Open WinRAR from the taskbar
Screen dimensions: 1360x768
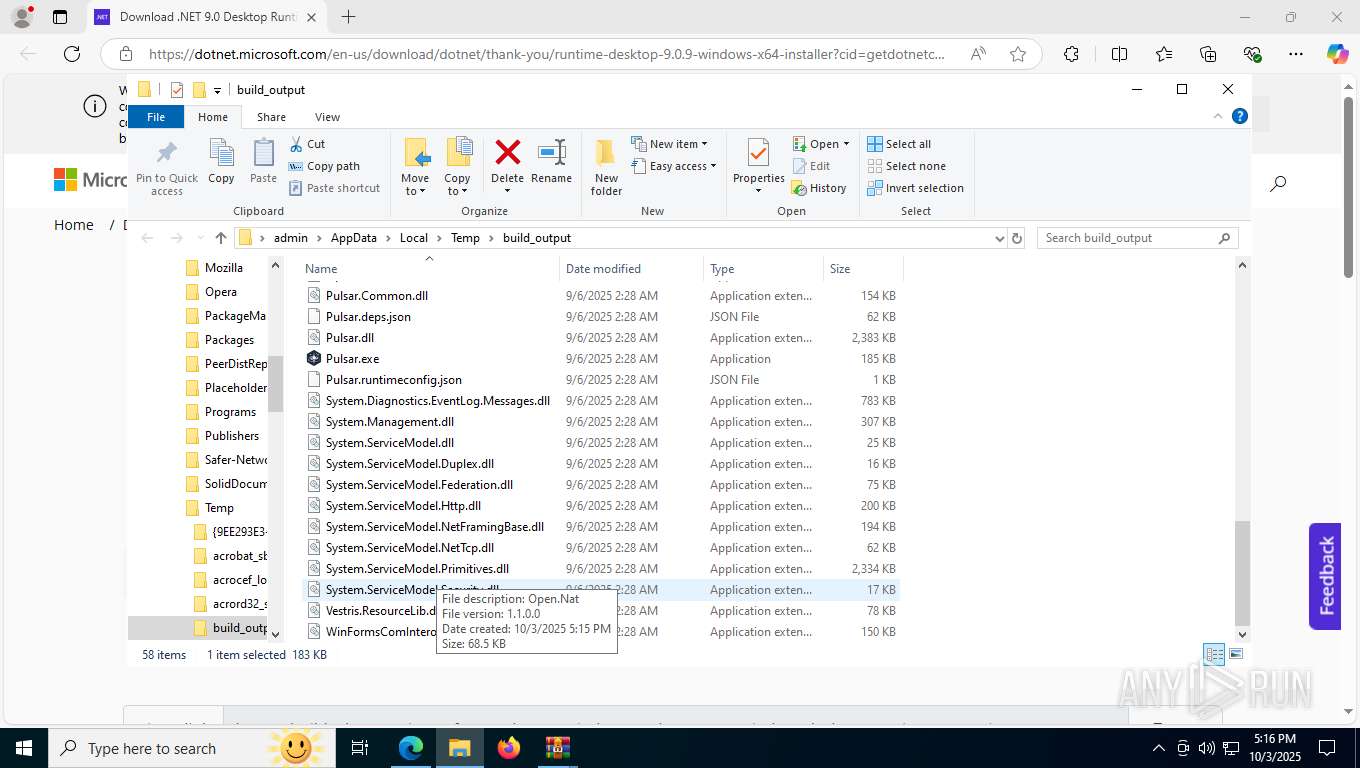pos(557,748)
